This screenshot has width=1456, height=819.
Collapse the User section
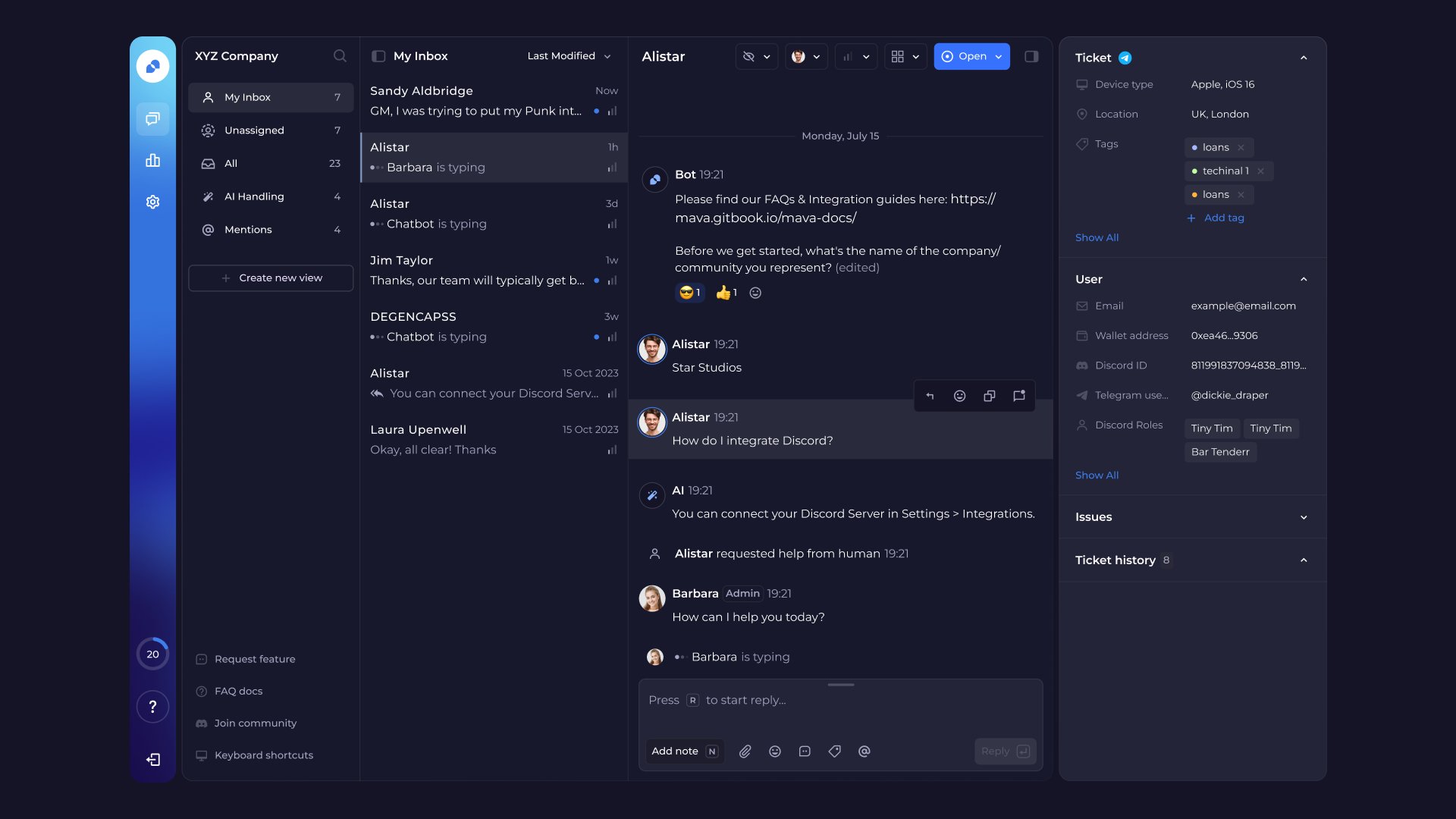pyautogui.click(x=1304, y=279)
